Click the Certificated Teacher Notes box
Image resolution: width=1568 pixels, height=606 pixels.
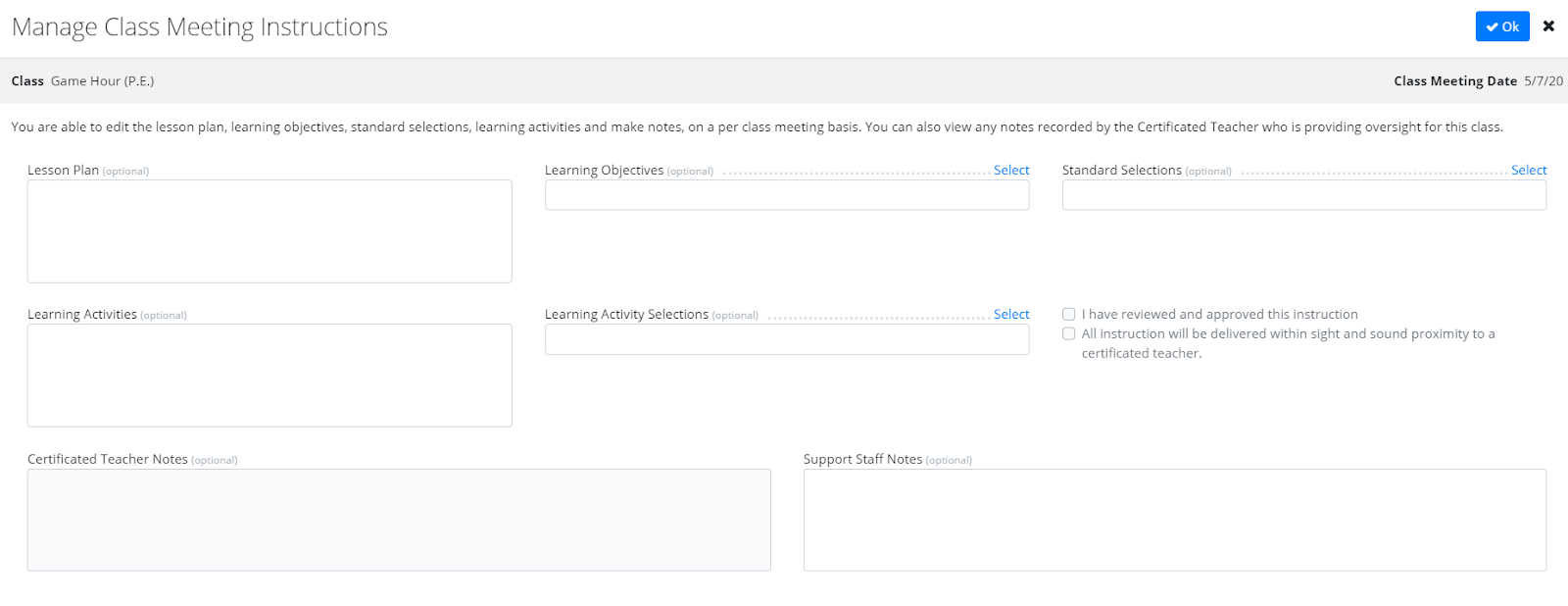tap(399, 520)
